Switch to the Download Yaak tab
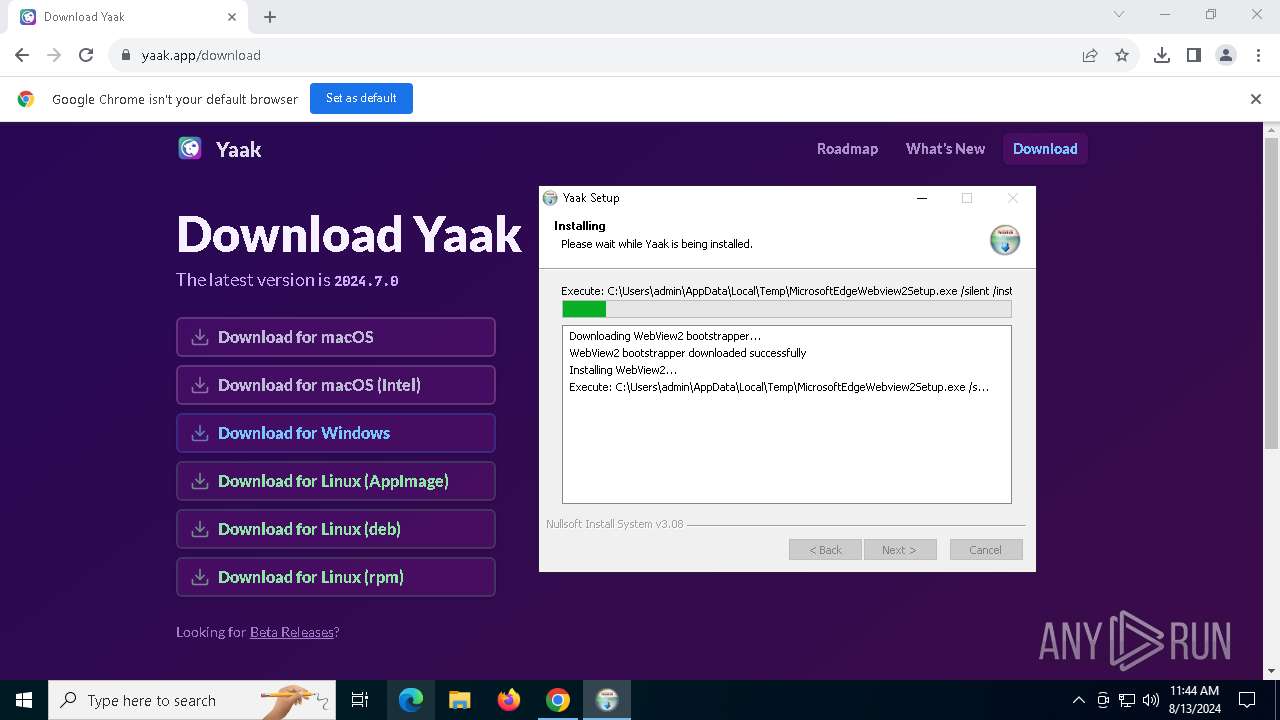Viewport: 1280px width, 720px height. [128, 17]
